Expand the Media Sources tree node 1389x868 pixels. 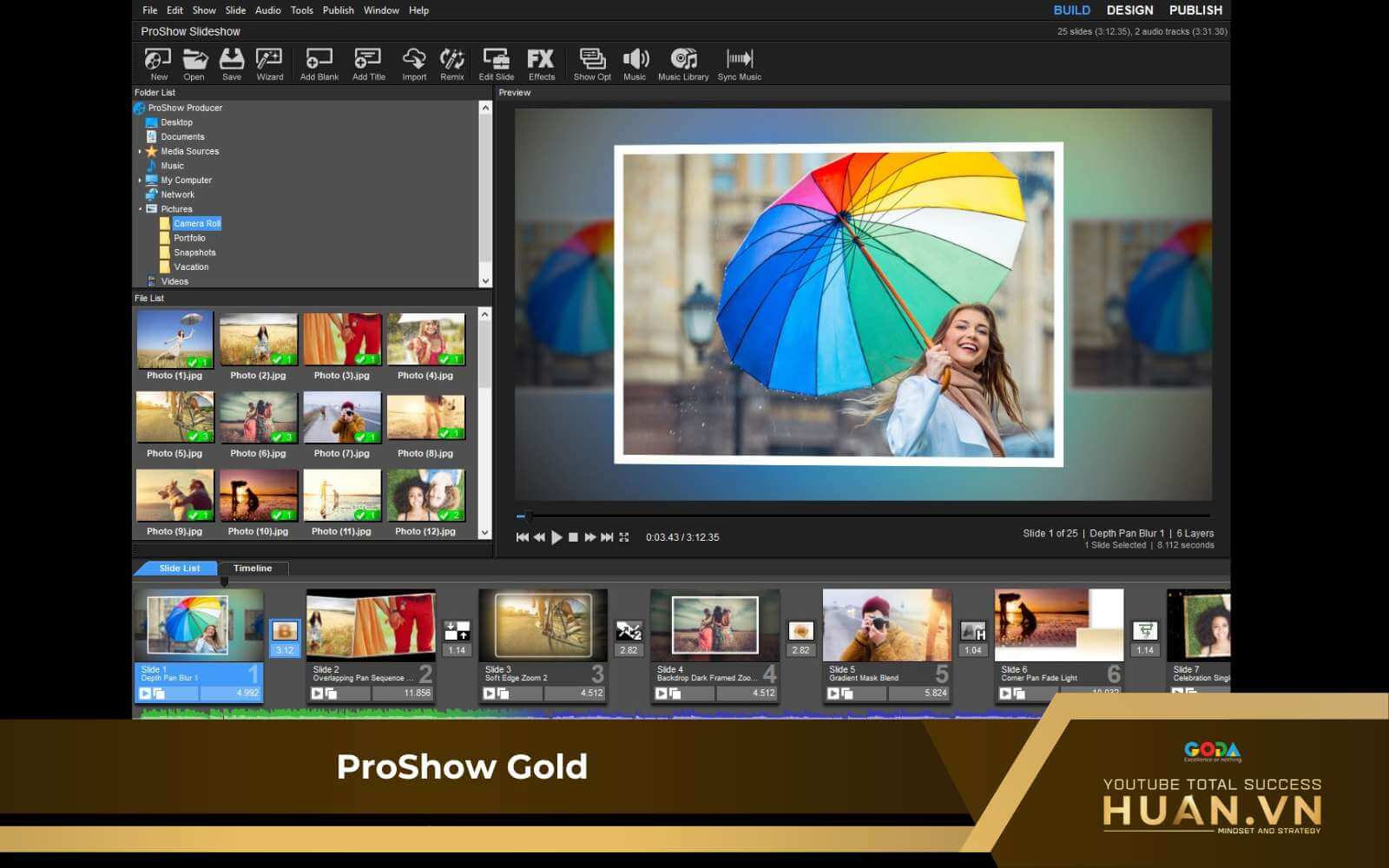[140, 152]
